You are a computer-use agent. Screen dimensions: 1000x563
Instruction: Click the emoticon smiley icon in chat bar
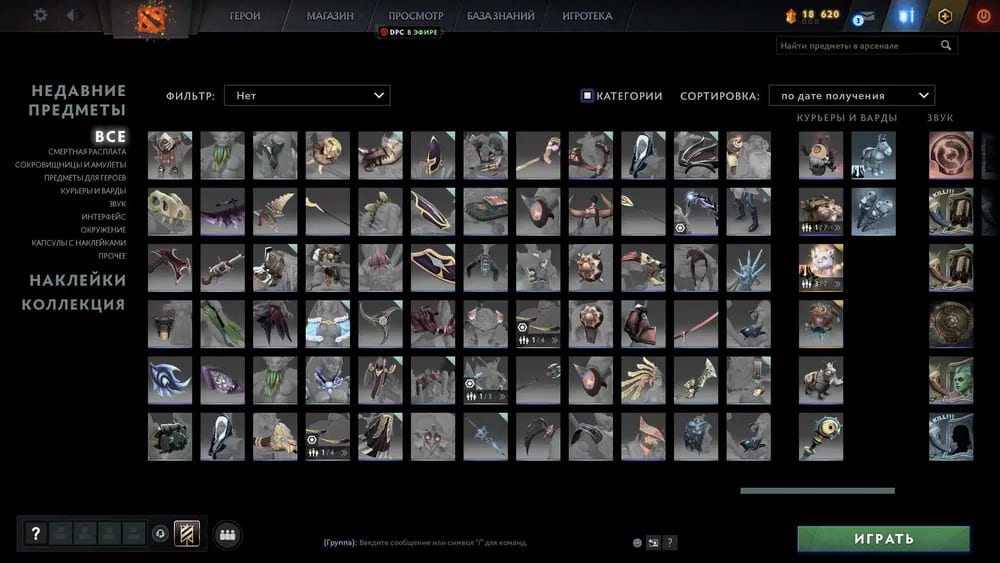pos(637,543)
